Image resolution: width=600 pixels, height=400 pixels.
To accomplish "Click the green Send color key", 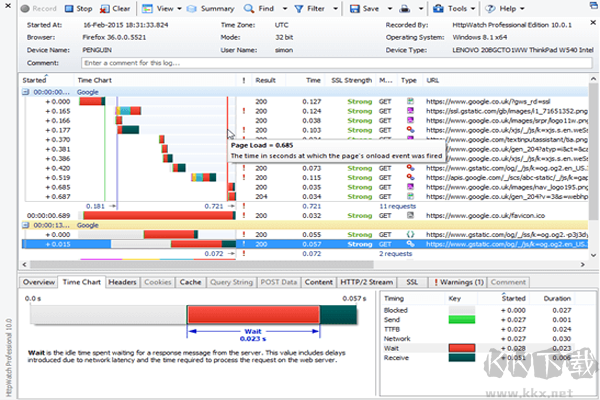I will pyautogui.click(x=460, y=319).
